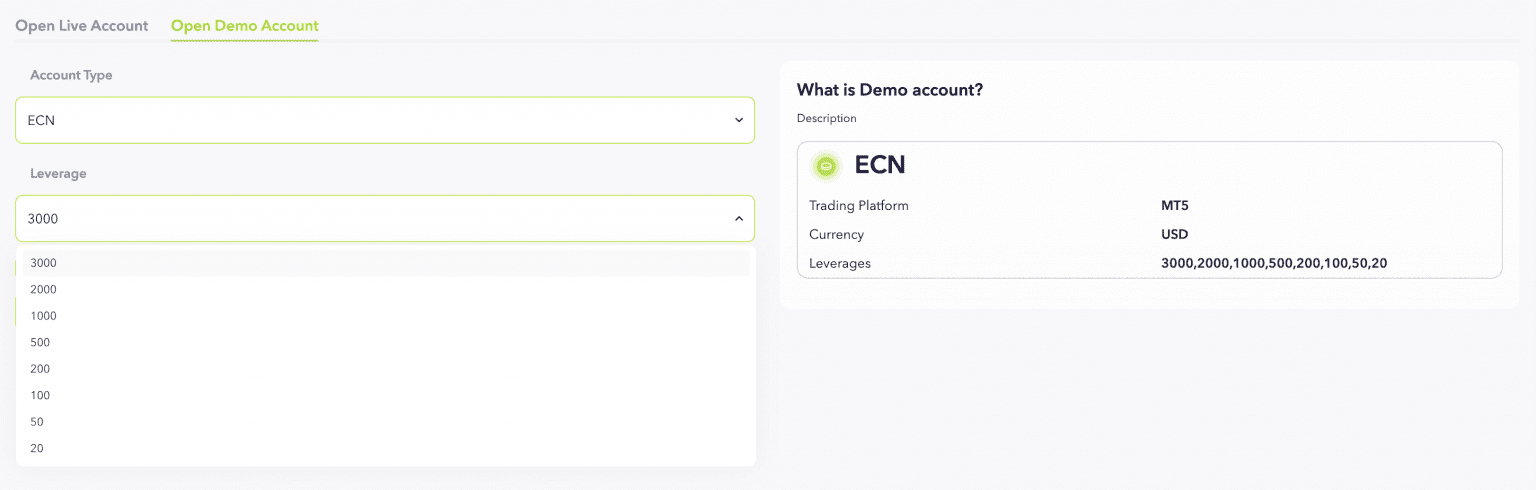This screenshot has height=490, width=1536.
Task: Select the Open Demo Account tab
Action: tap(244, 26)
